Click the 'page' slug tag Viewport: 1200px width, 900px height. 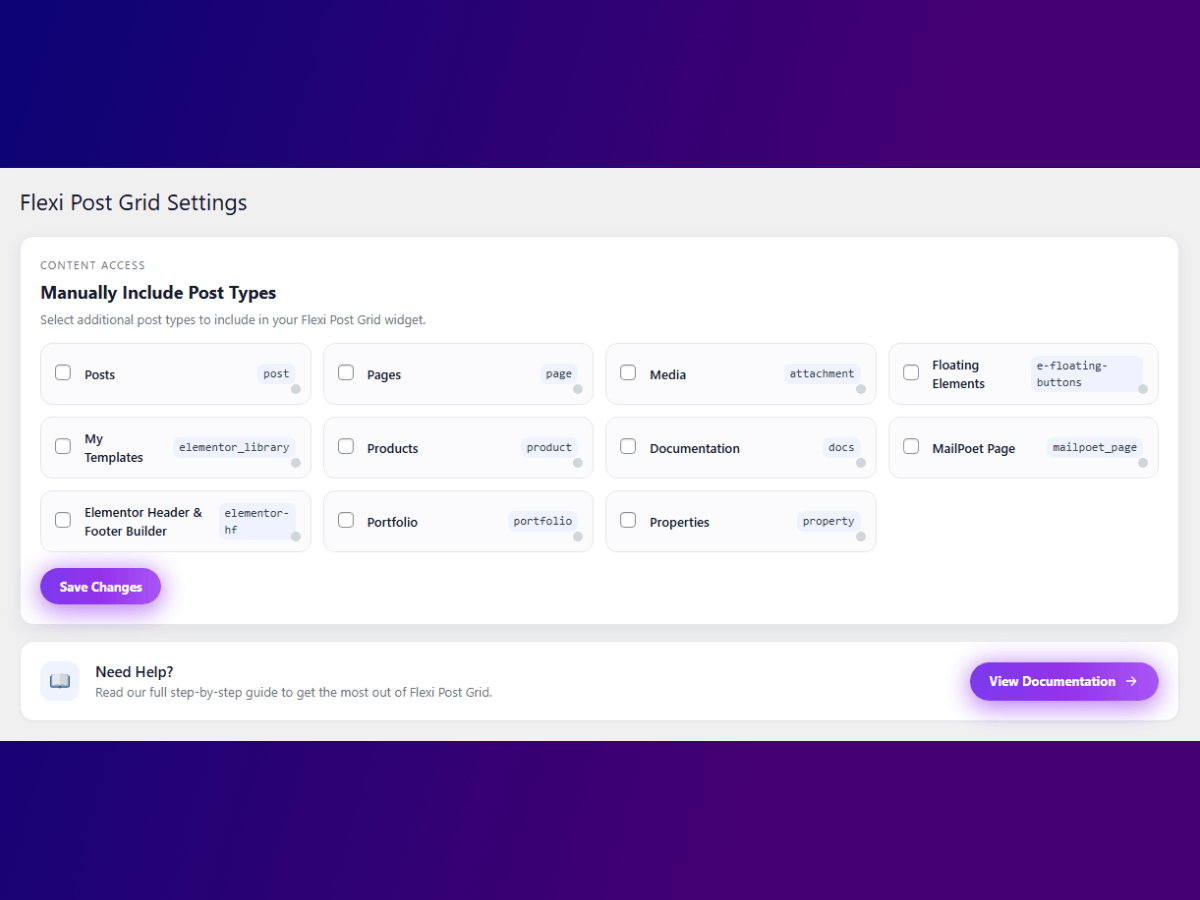[x=559, y=374]
